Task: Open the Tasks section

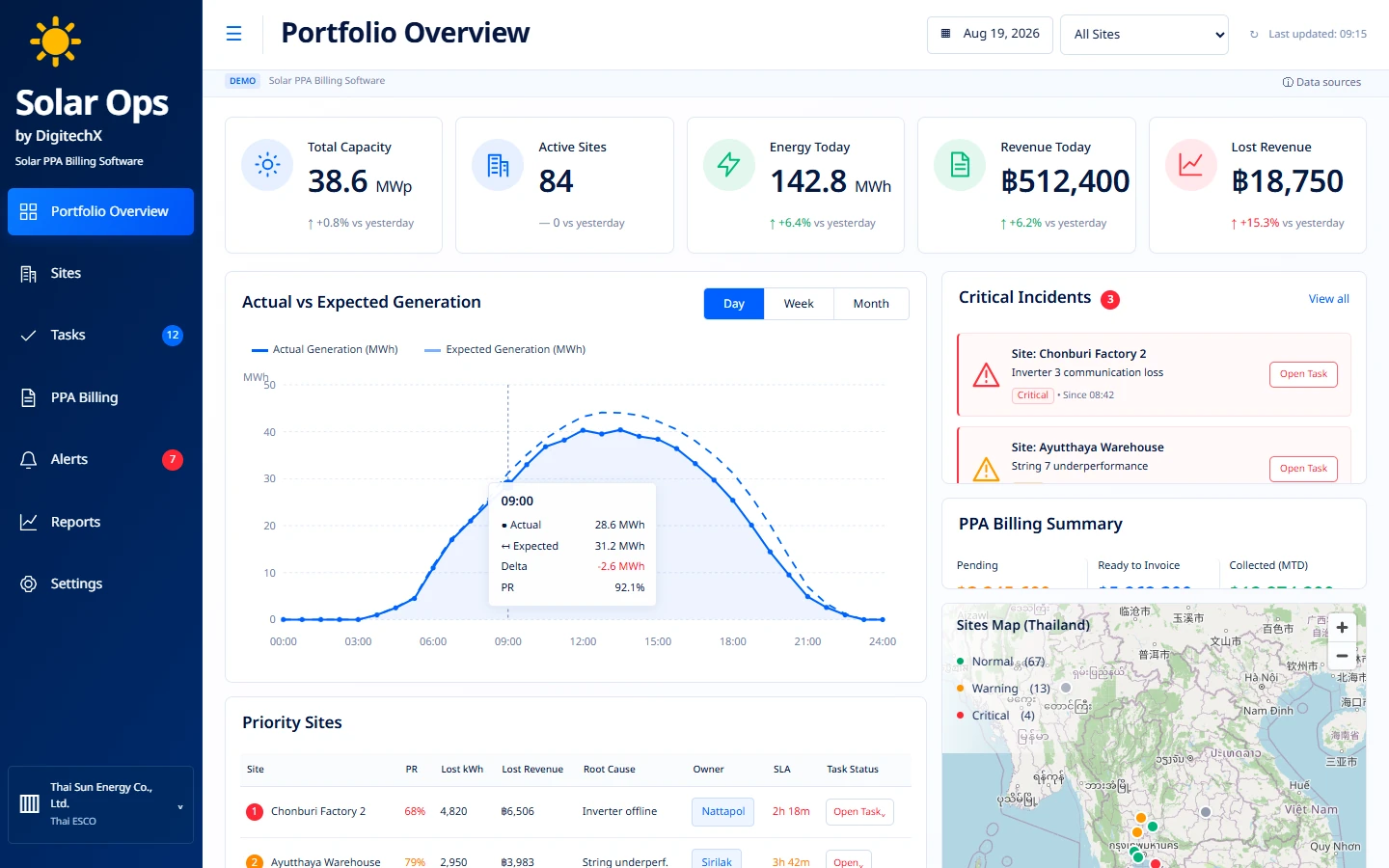Action: (100, 336)
